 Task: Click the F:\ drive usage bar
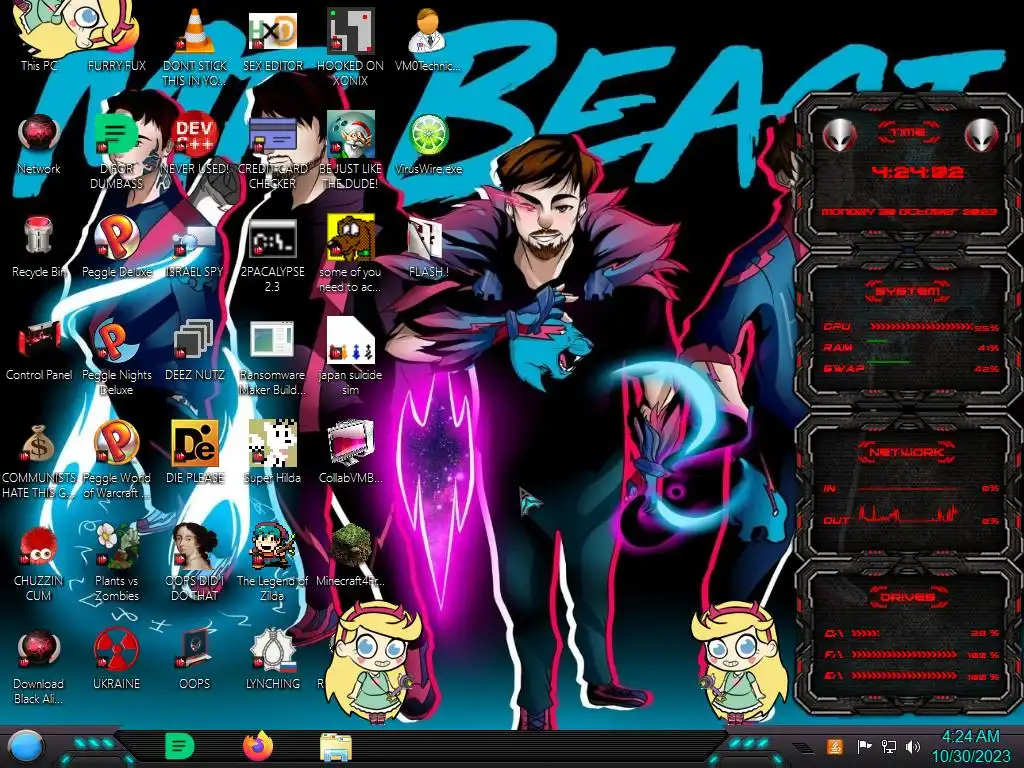click(x=904, y=654)
